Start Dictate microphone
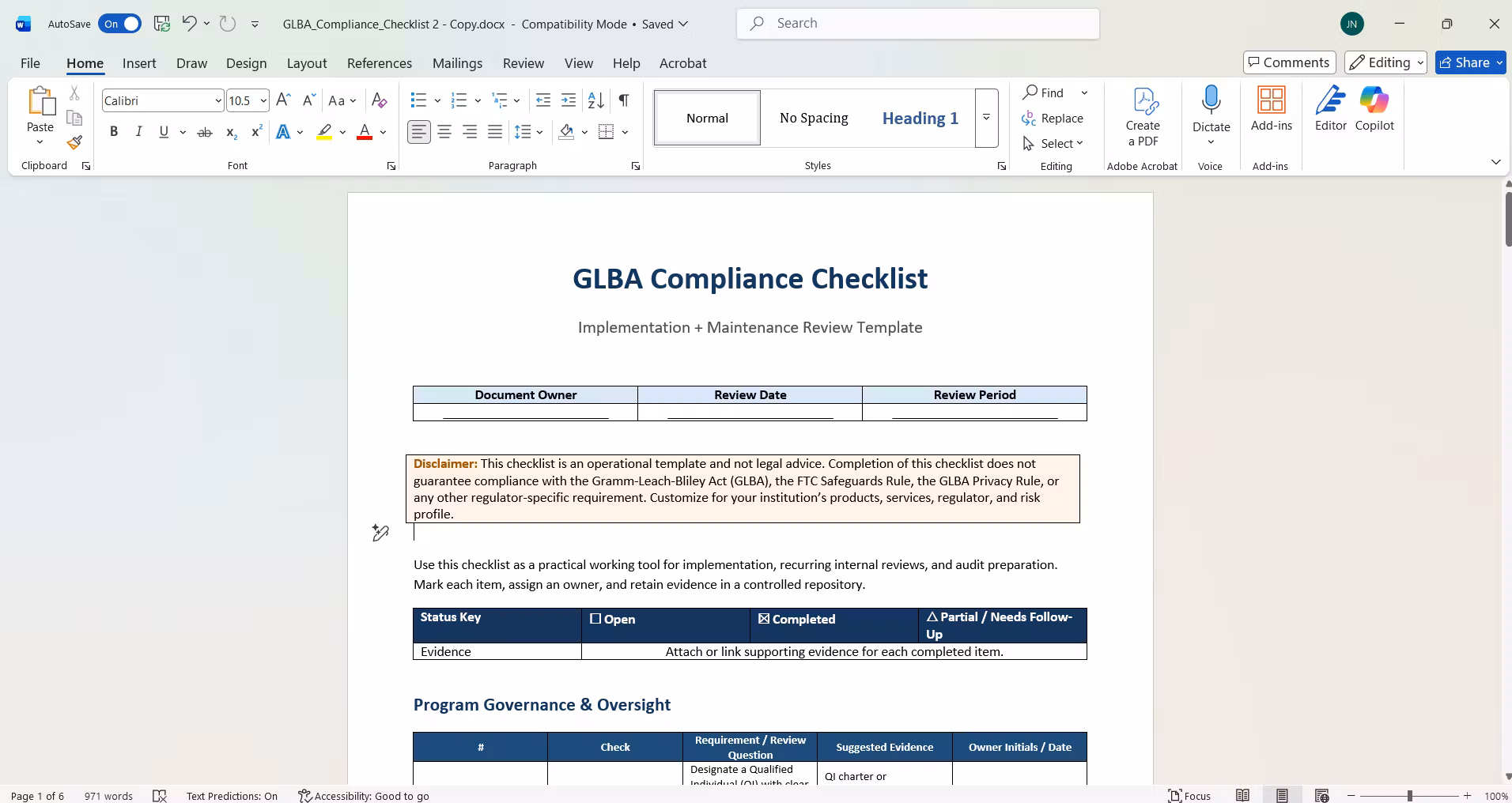 click(1211, 109)
